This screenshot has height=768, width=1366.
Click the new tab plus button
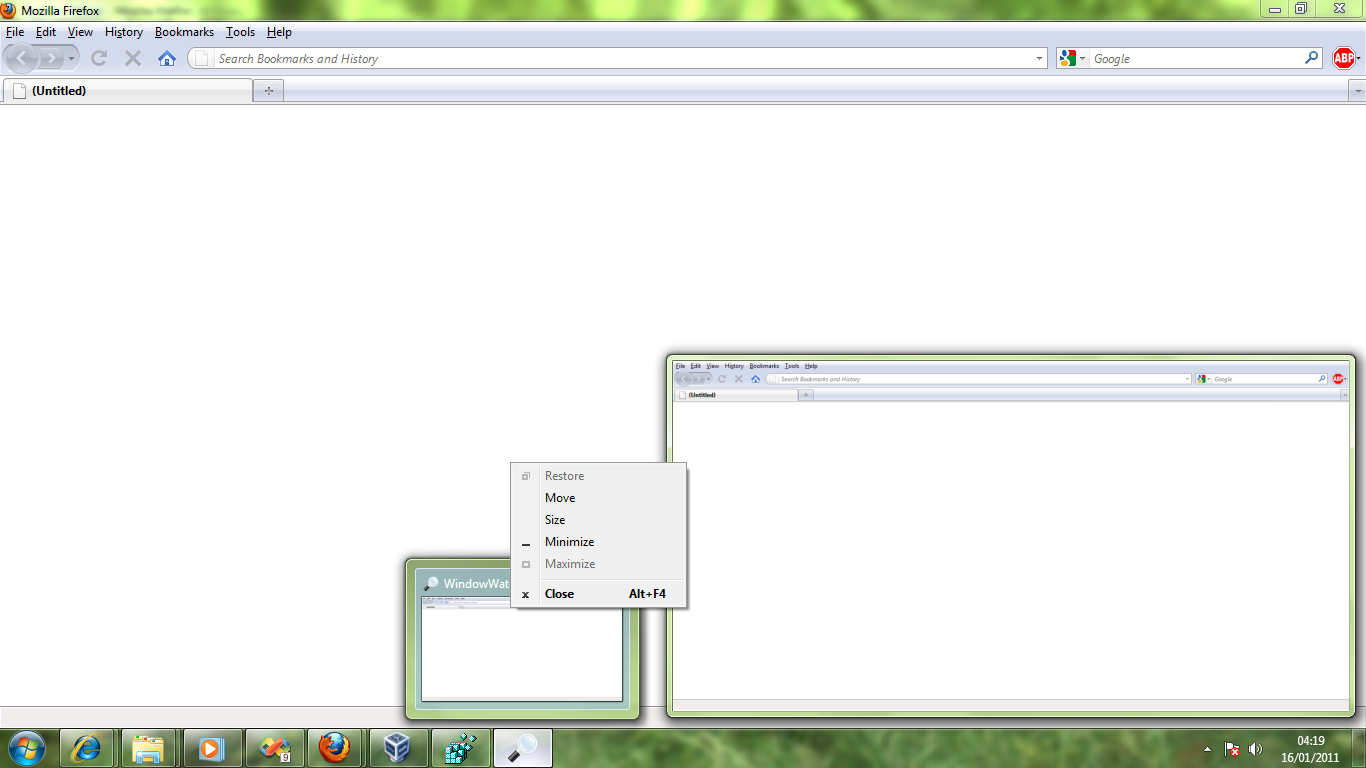pyautogui.click(x=268, y=91)
